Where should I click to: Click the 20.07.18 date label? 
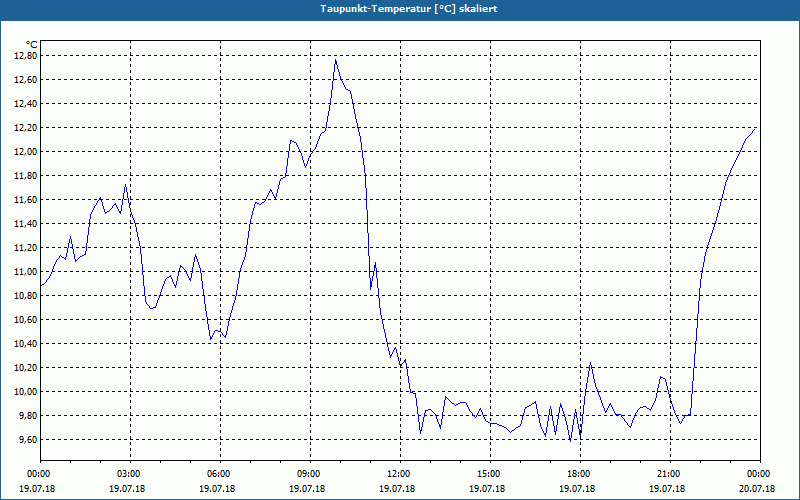coord(757,488)
